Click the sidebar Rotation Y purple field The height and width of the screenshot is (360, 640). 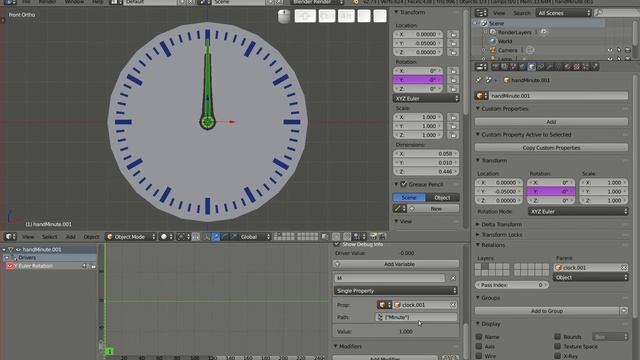click(x=418, y=80)
